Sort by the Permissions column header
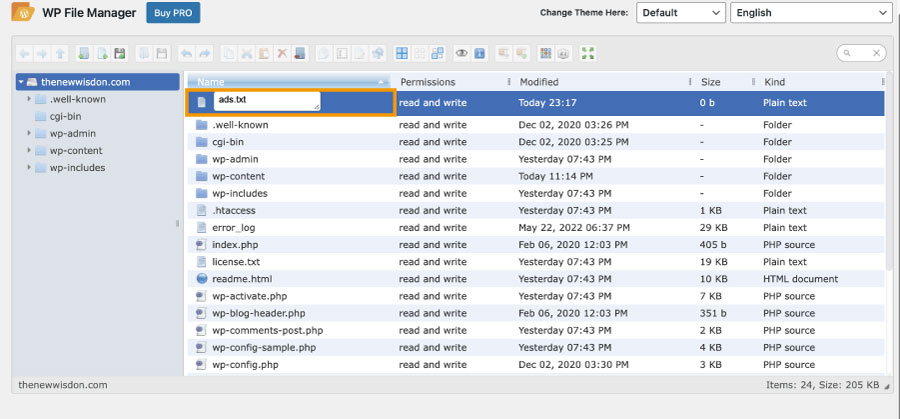 point(451,82)
